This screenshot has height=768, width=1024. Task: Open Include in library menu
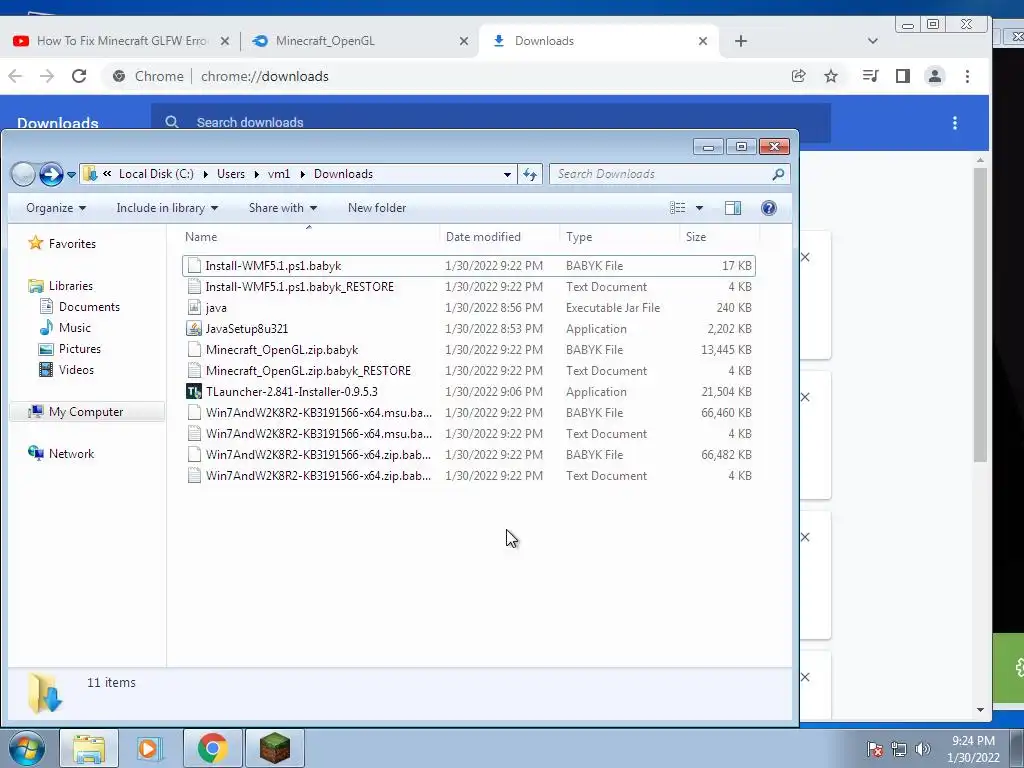tap(167, 208)
